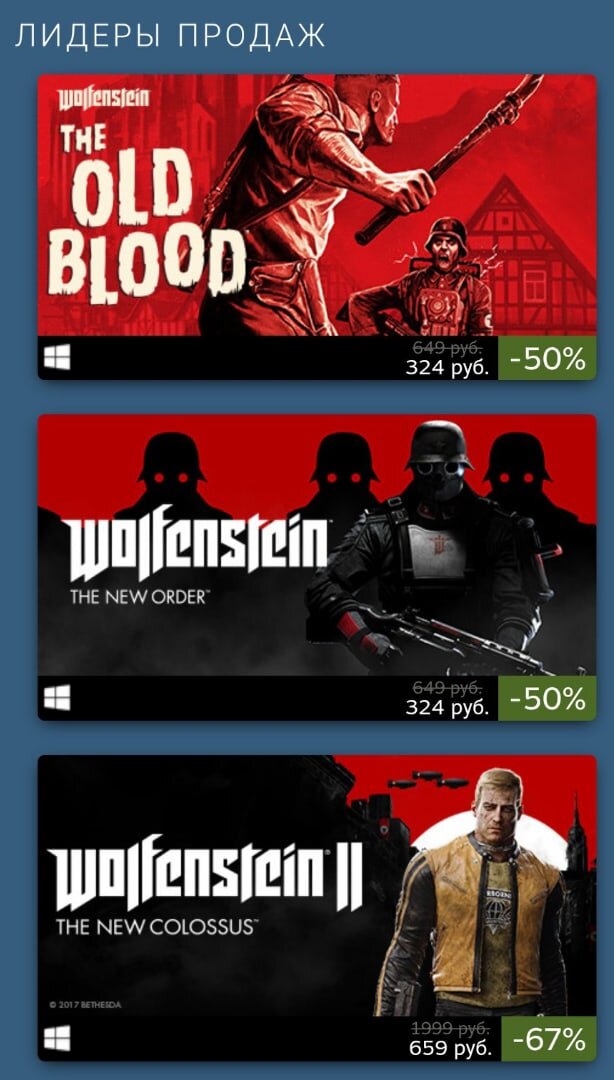Image resolution: width=614 pixels, height=1080 pixels.
Task: Click struck-through 649 руб. on The New Order
Action: click(448, 688)
